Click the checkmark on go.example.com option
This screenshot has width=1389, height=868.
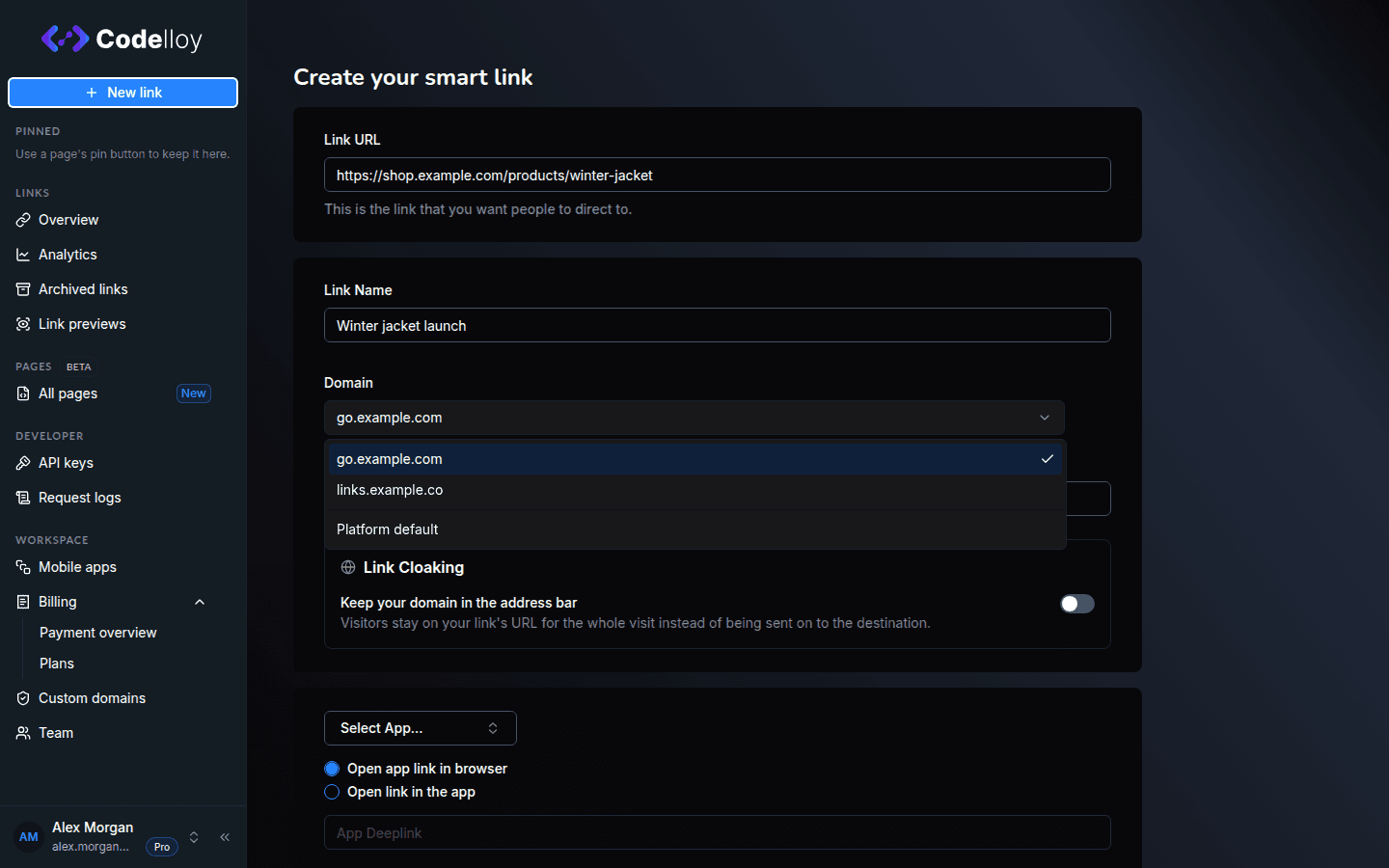[1047, 459]
